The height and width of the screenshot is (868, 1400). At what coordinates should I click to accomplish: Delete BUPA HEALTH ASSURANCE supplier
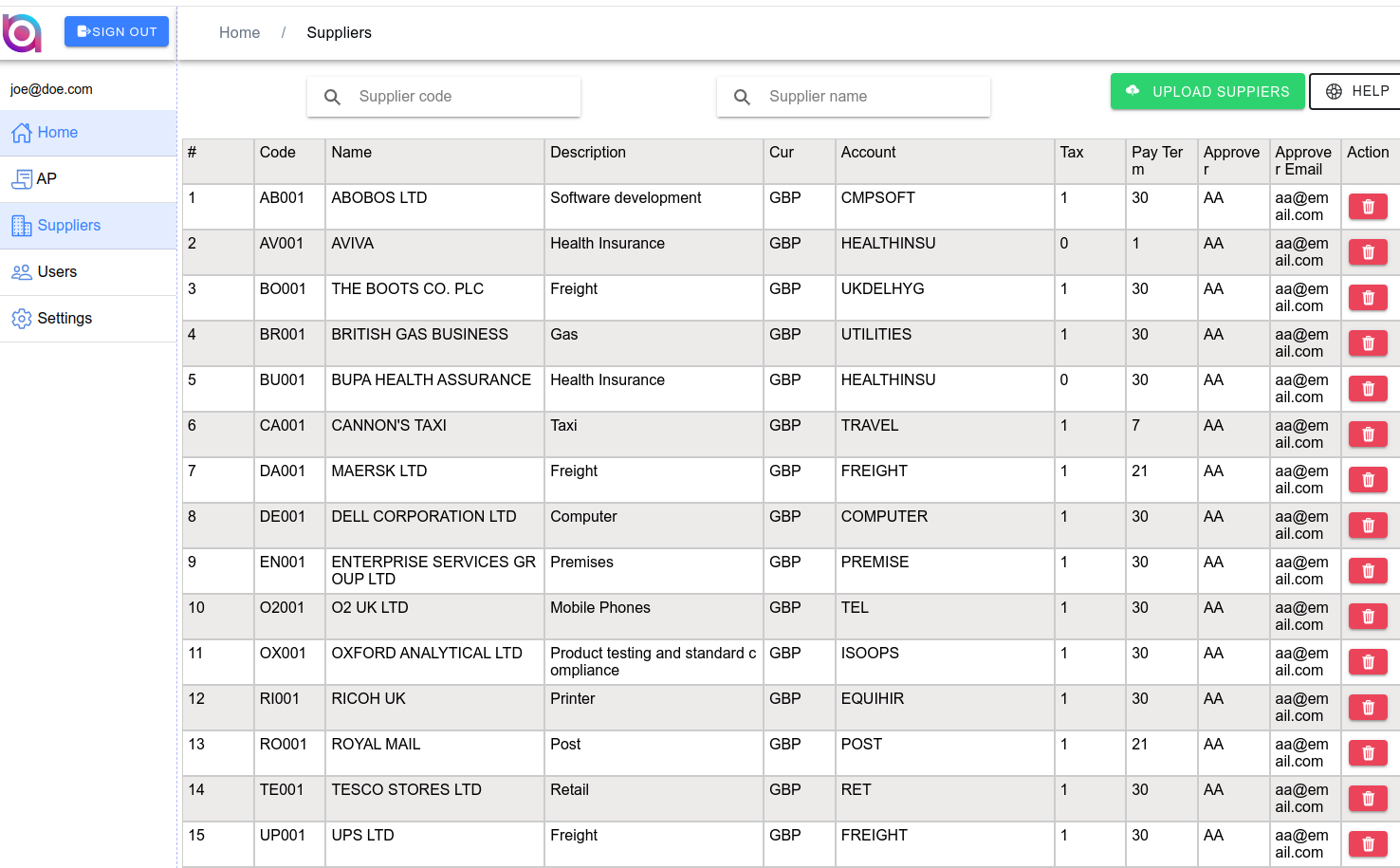(1368, 389)
